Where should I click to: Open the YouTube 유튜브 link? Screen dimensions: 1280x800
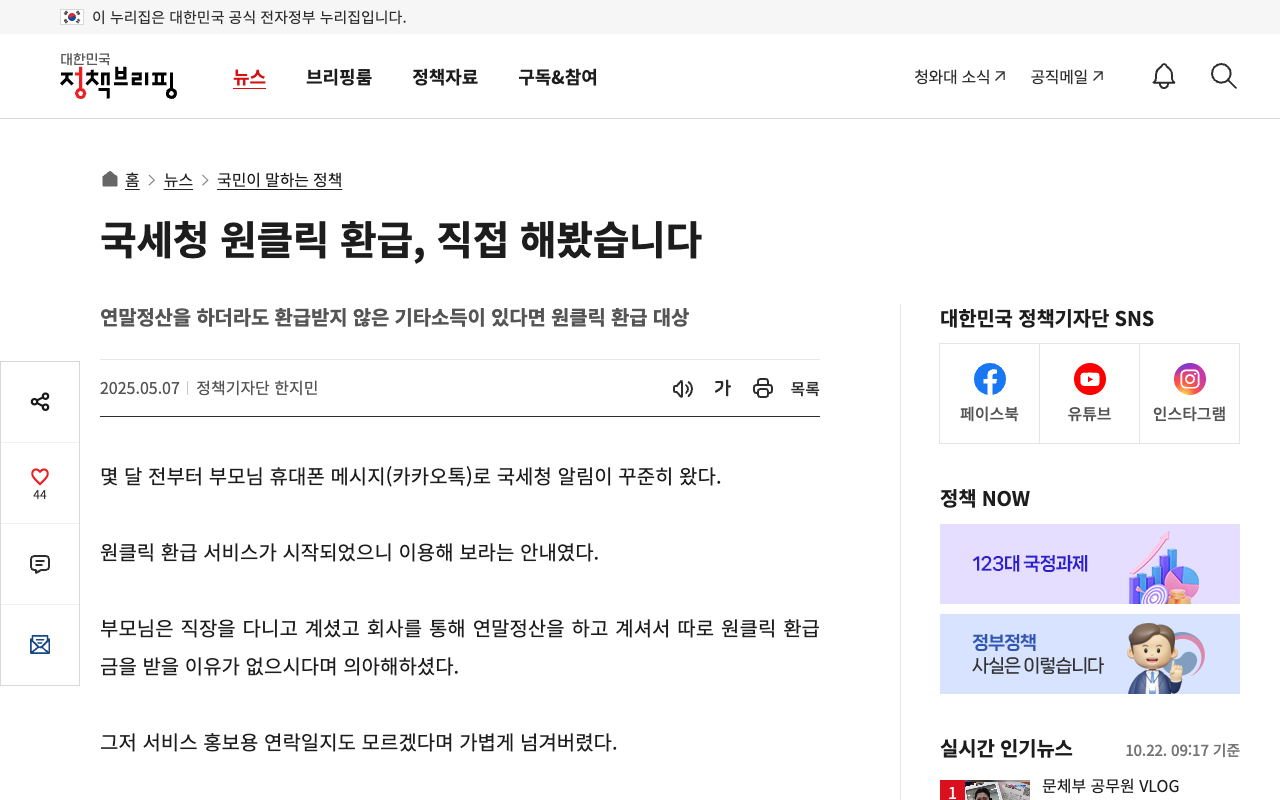pyautogui.click(x=1090, y=394)
